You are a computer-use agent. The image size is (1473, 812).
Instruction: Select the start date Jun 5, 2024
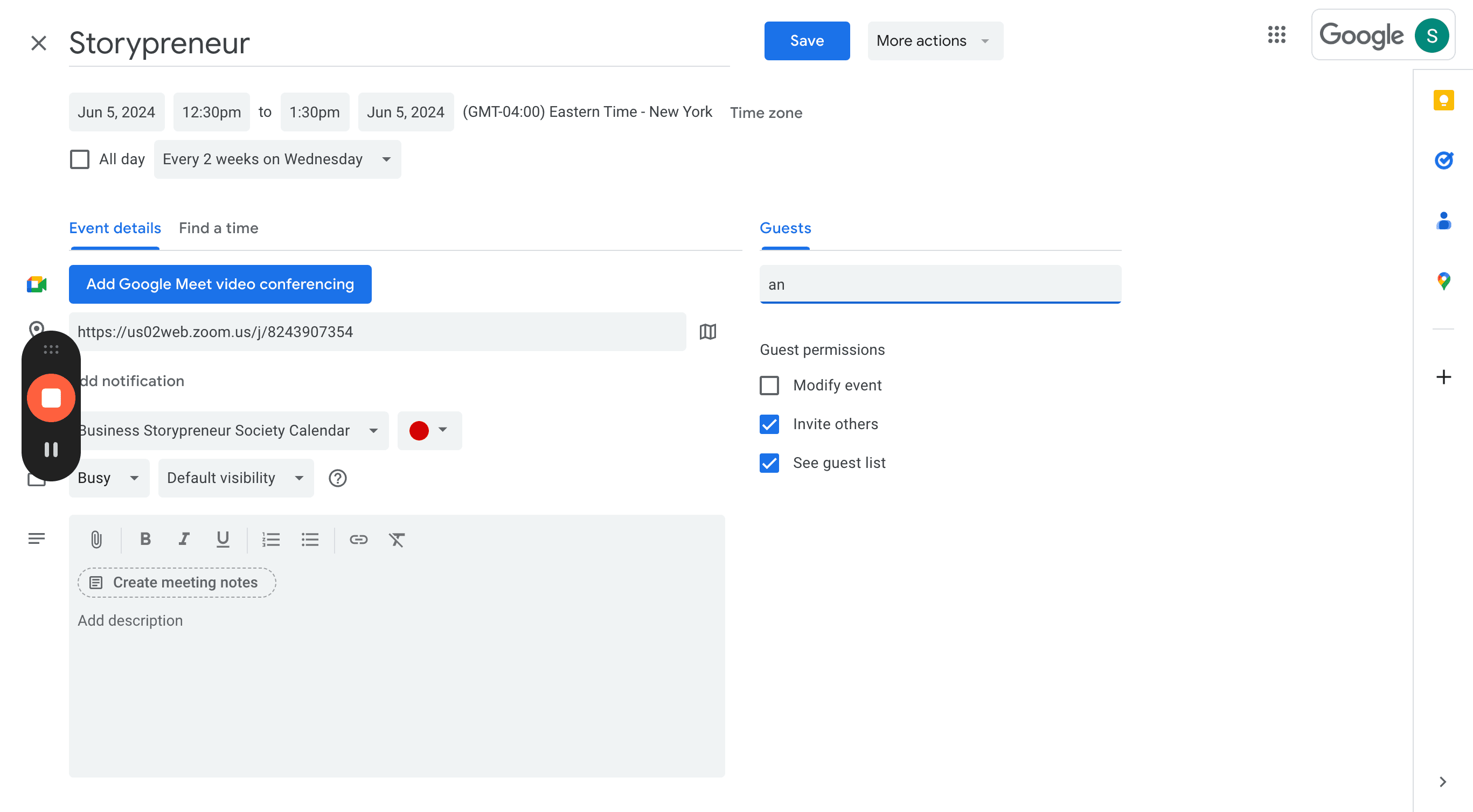(117, 112)
